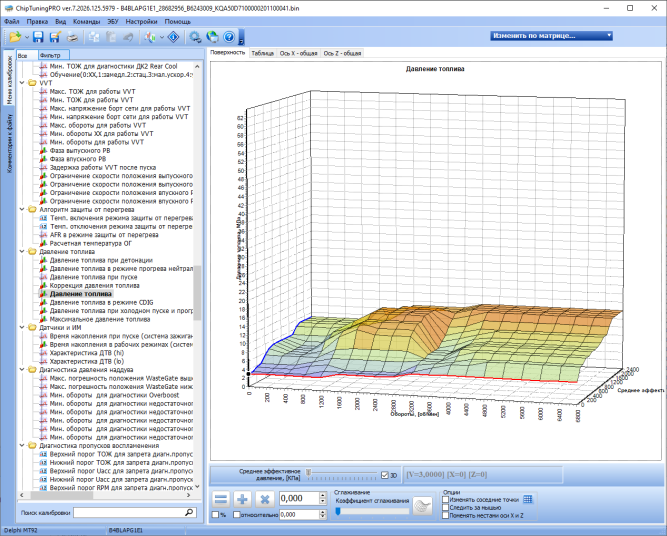Click the magnifier icon in calibration search
The height and width of the screenshot is (536, 667).
pyautogui.click(x=189, y=513)
